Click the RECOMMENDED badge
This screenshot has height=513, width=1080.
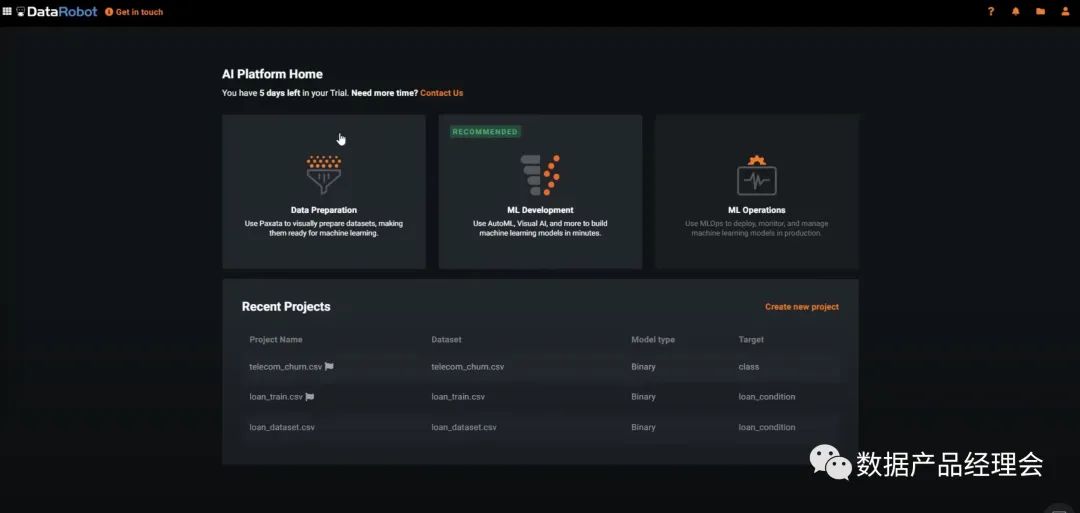pyautogui.click(x=485, y=132)
